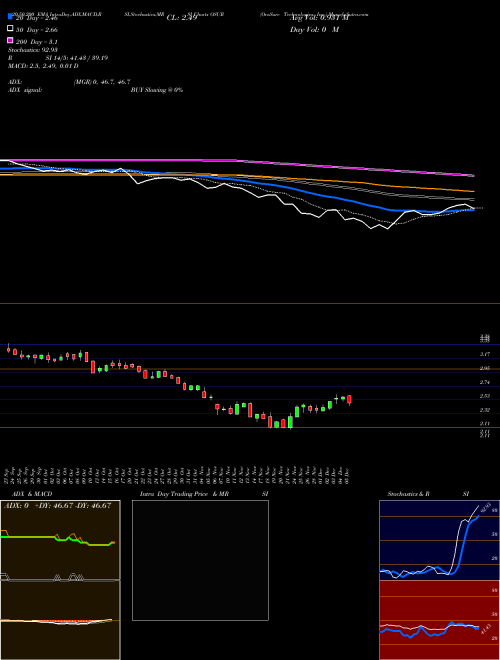Click the 'MACD: 2.5, 2.49, 0.01 D' line

click(x=43, y=66)
